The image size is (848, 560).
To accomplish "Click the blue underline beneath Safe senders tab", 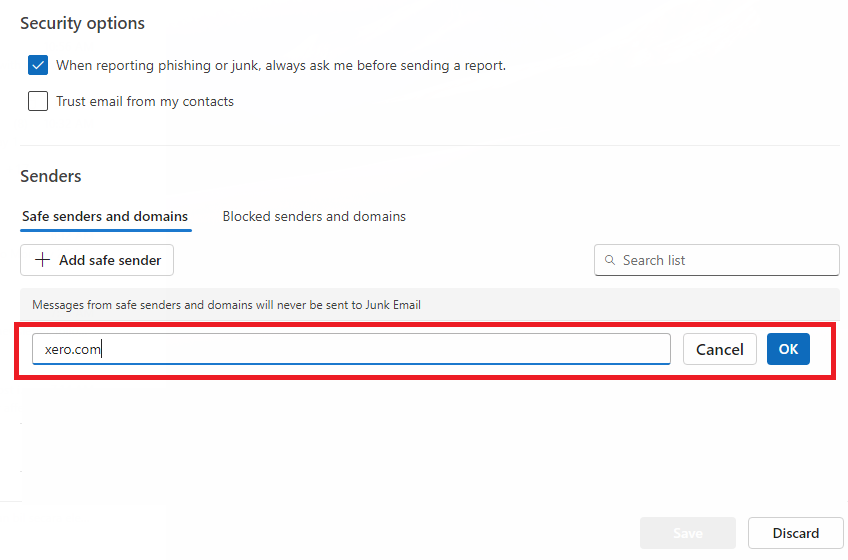I will pyautogui.click(x=106, y=230).
